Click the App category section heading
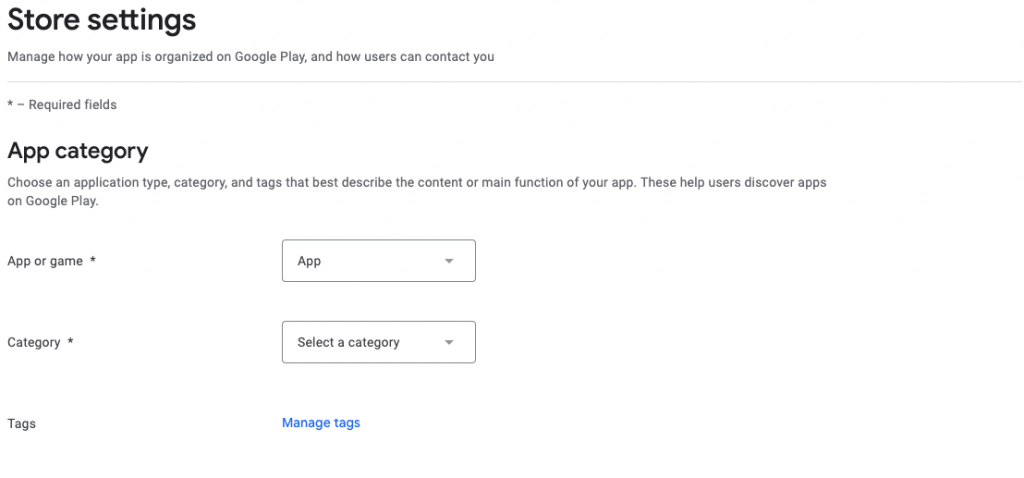Viewport: 1024px width, 478px height. 78,151
